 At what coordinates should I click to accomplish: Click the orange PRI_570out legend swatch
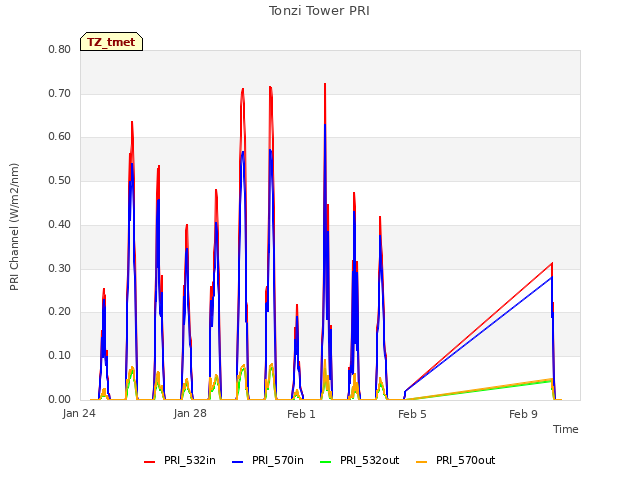422,462
